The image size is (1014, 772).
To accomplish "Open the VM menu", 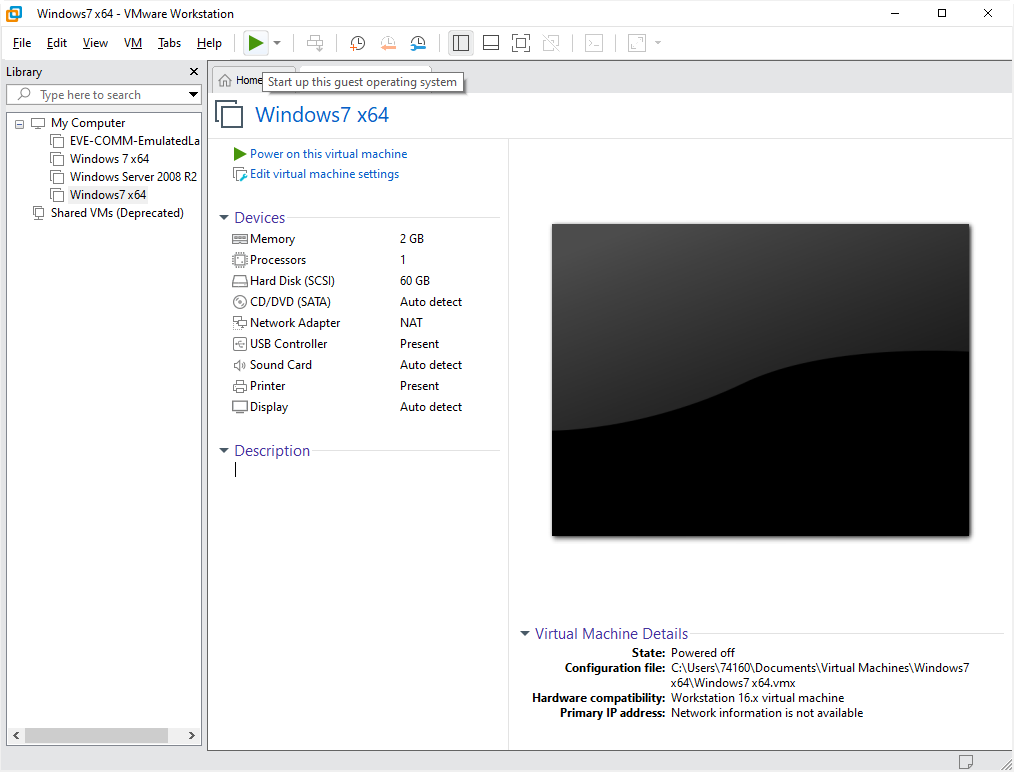I will point(133,43).
